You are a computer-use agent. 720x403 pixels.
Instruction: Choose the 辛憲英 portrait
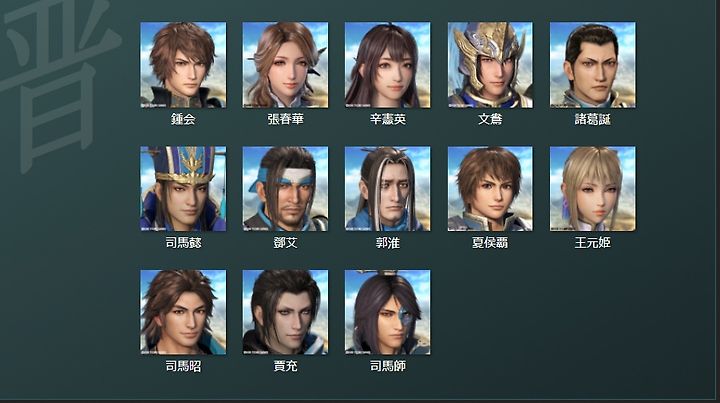[388, 65]
